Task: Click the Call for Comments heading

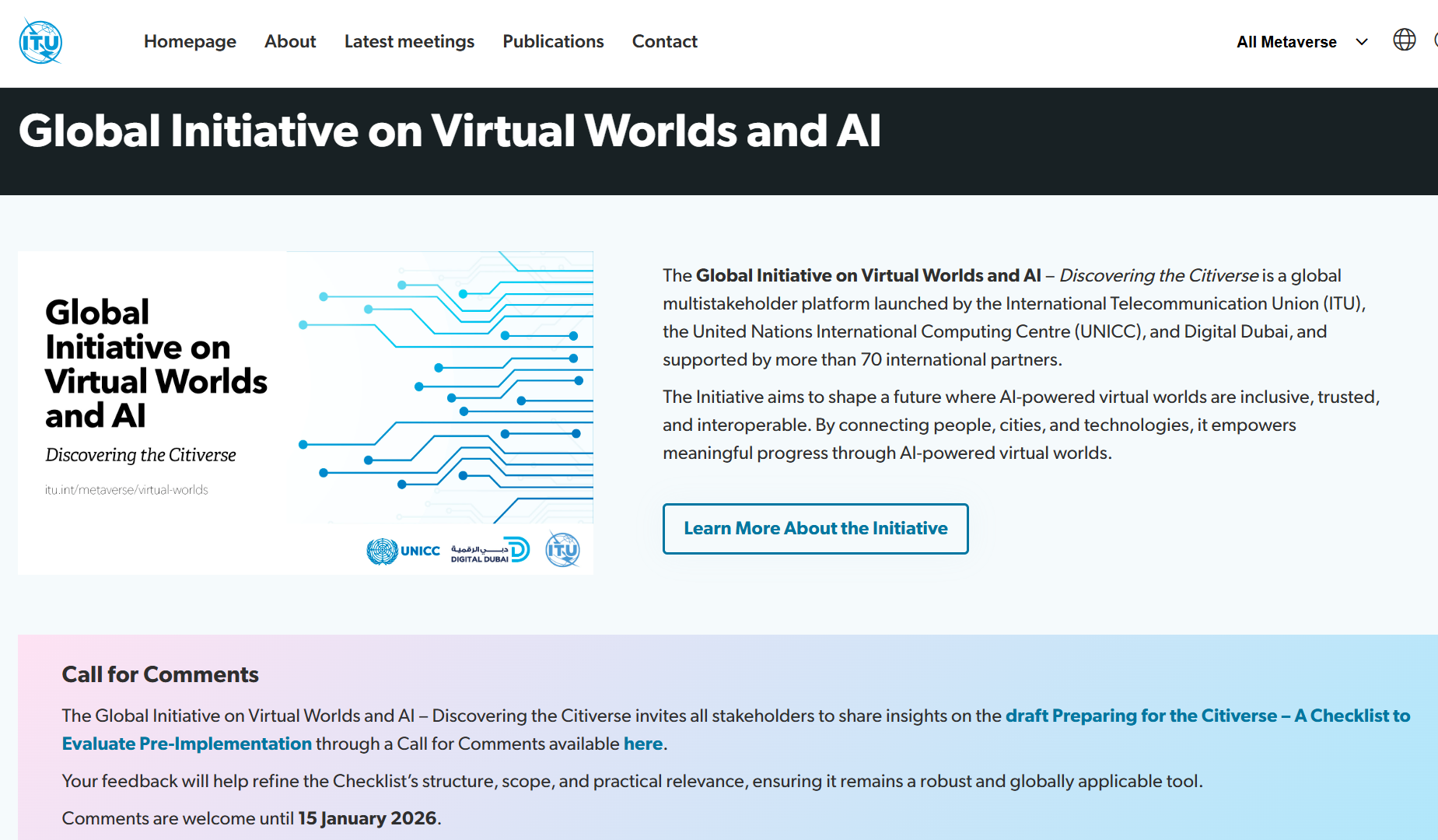Action: coord(160,674)
